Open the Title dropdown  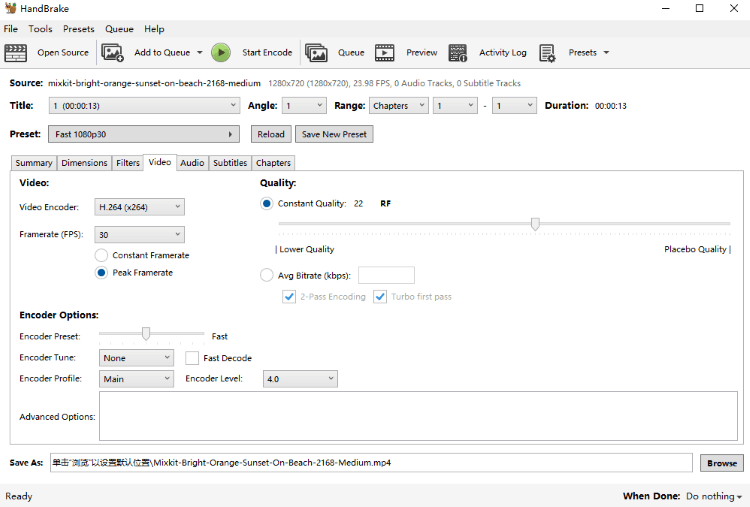coord(144,106)
